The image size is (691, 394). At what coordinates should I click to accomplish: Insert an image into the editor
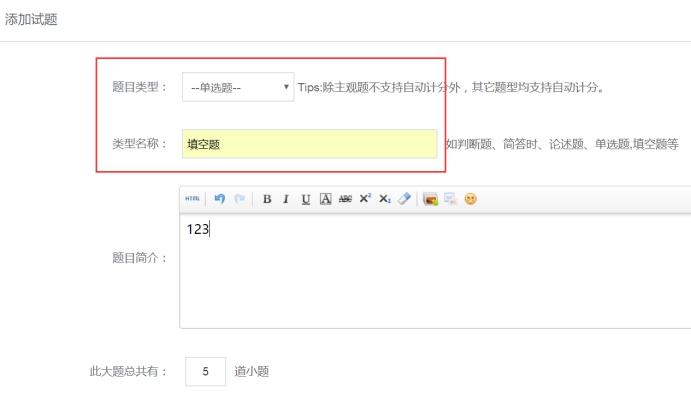(430, 199)
